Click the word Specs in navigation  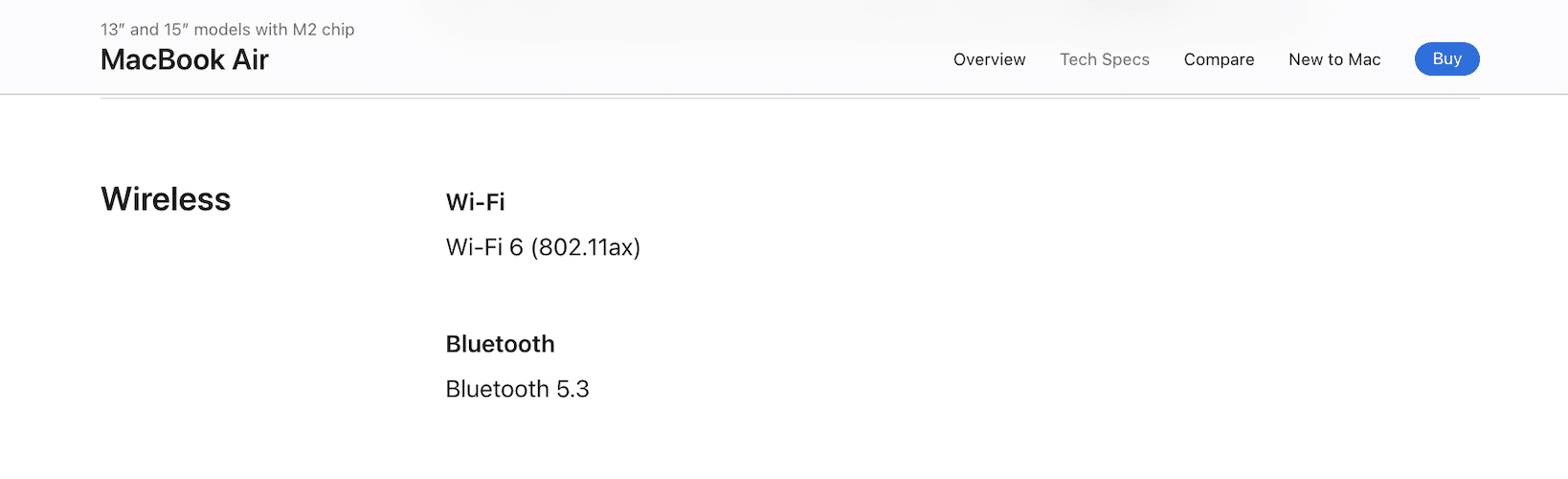[x=1125, y=59]
